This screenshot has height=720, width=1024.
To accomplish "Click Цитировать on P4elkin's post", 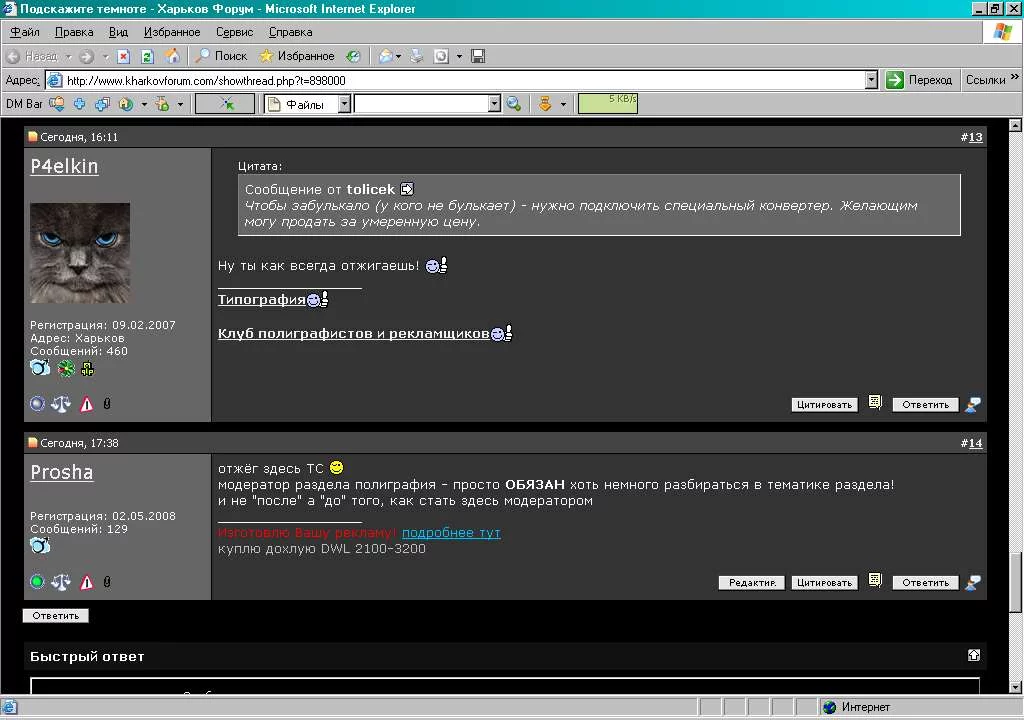I will [824, 404].
